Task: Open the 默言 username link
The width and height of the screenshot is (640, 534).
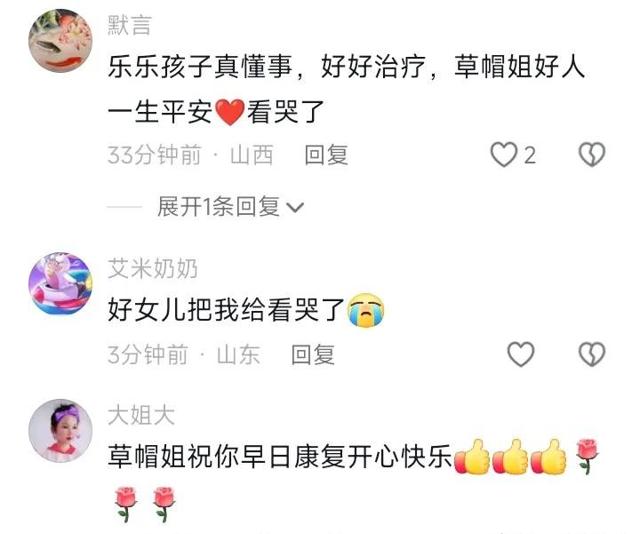Action: click(x=129, y=25)
